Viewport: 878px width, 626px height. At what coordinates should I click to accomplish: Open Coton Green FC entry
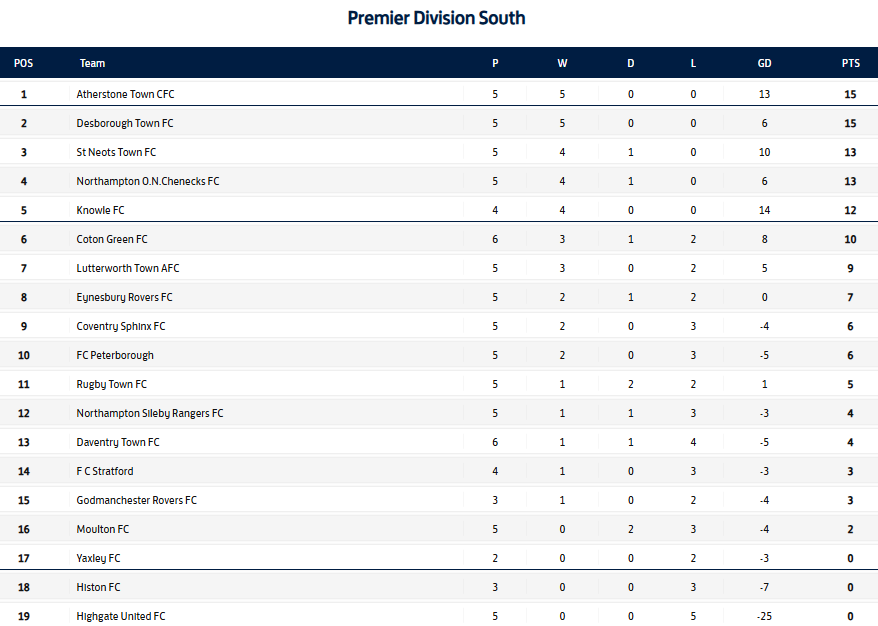pos(112,240)
